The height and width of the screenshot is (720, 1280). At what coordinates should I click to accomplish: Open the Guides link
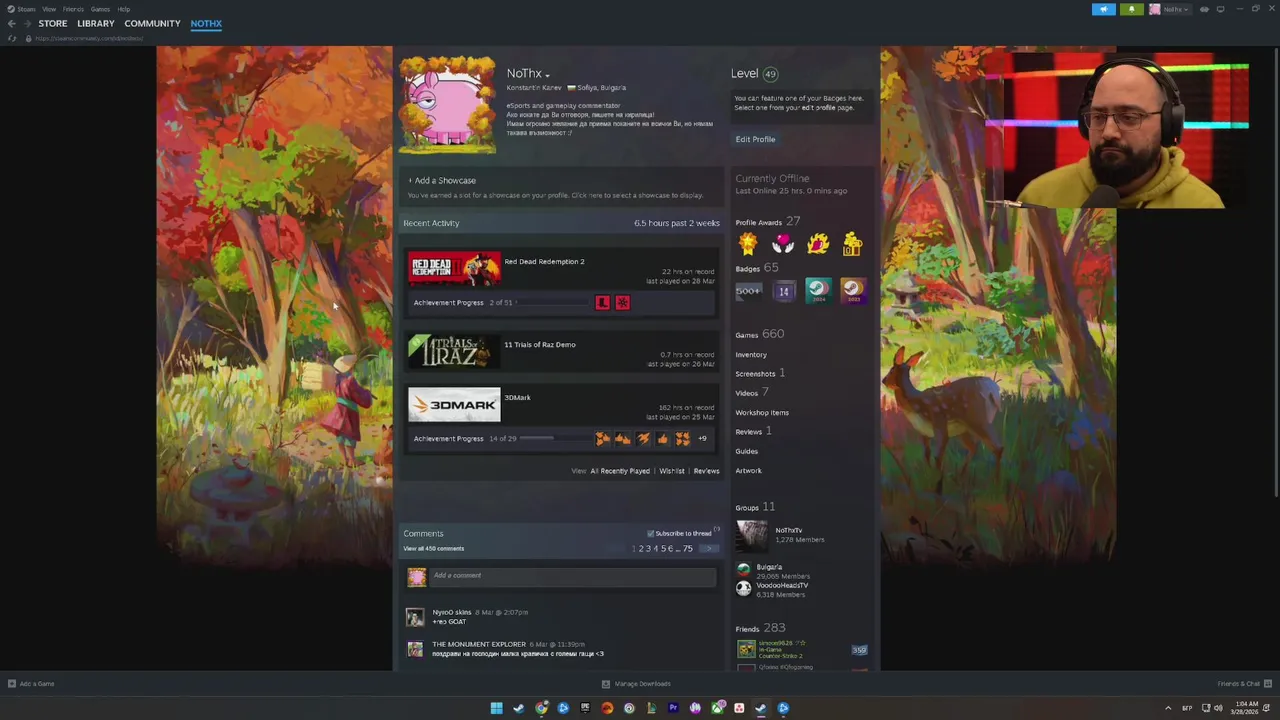(x=747, y=451)
